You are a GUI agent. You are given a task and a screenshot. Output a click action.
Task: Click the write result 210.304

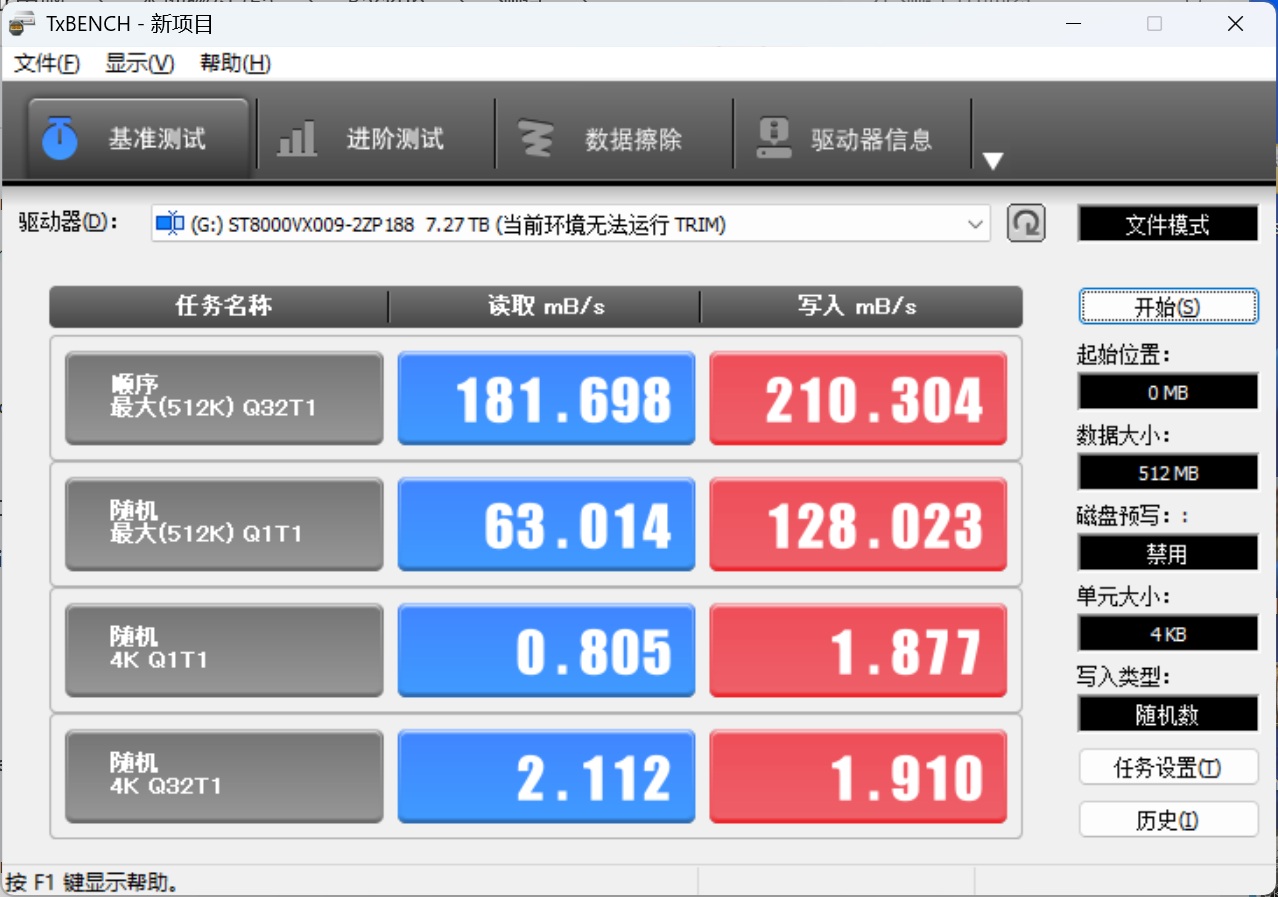(x=858, y=398)
